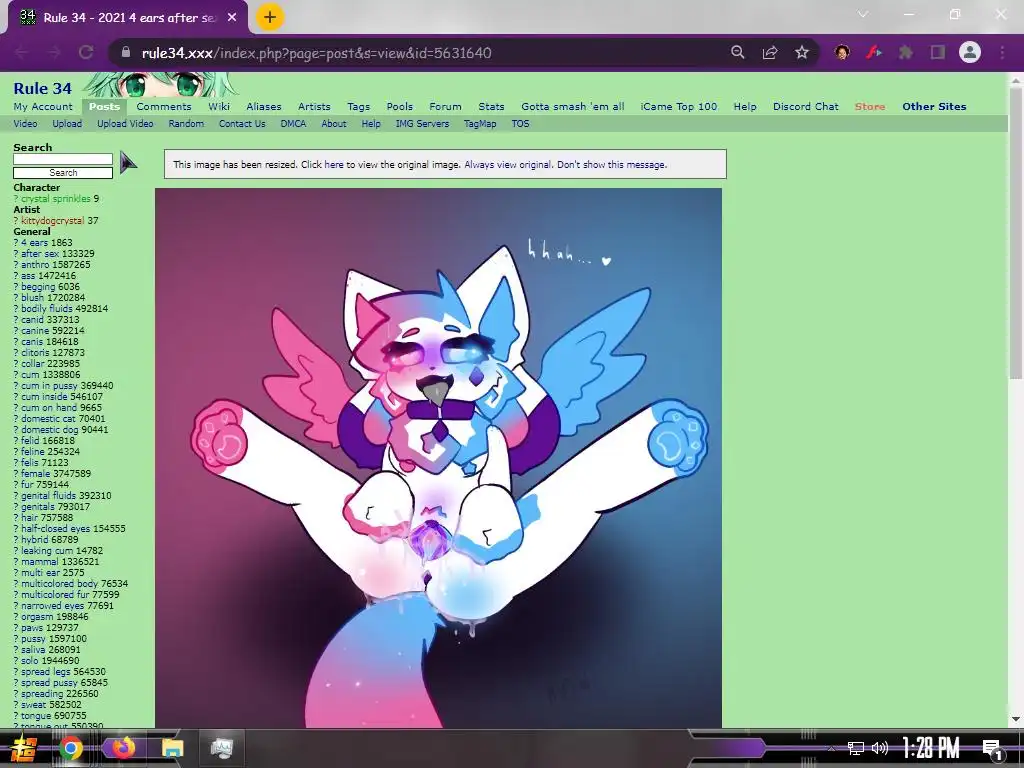The image size is (1024, 768).
Task: Click the Random submenu link
Action: [x=186, y=123]
